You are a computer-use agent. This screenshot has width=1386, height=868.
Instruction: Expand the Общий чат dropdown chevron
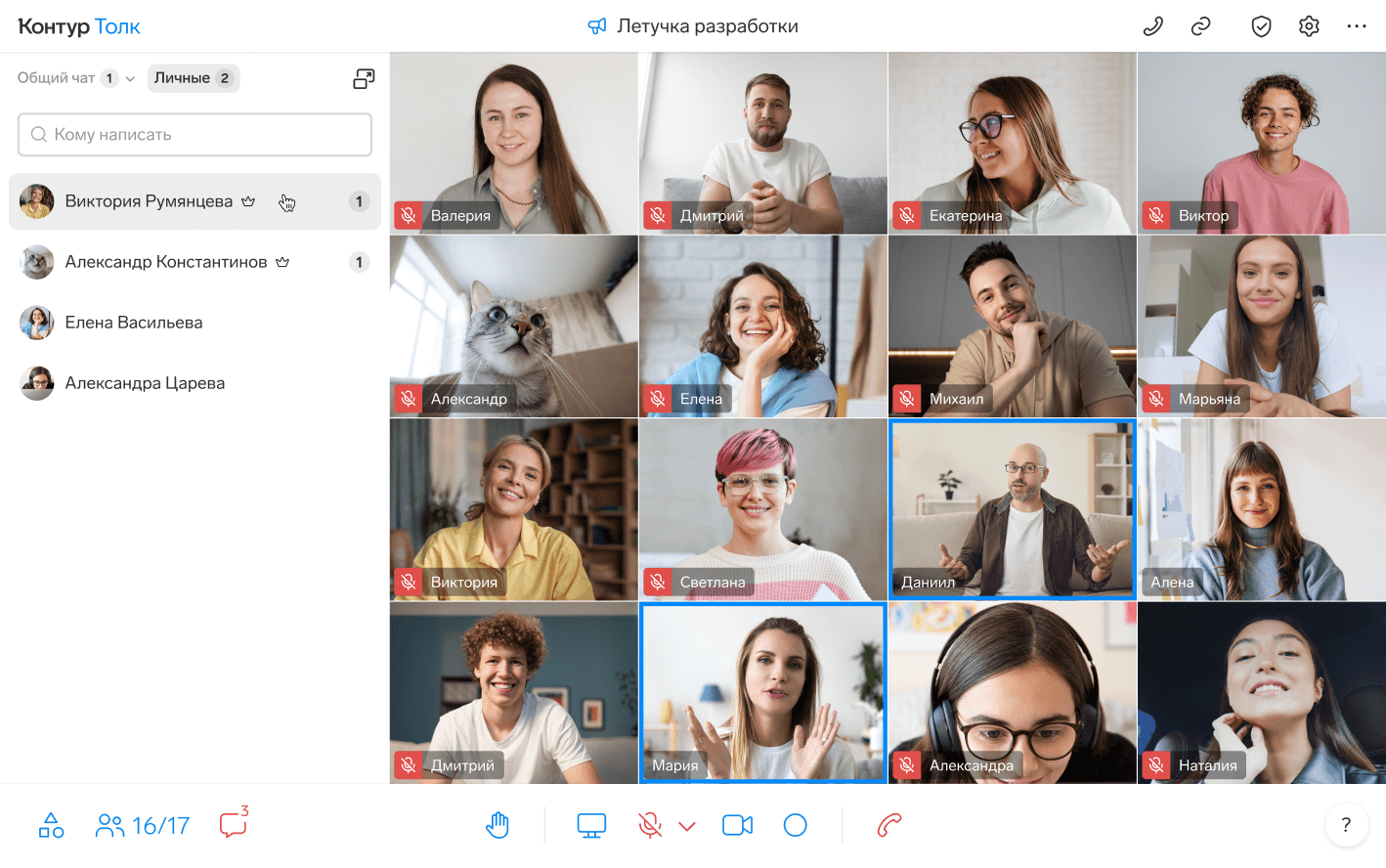[x=130, y=79]
